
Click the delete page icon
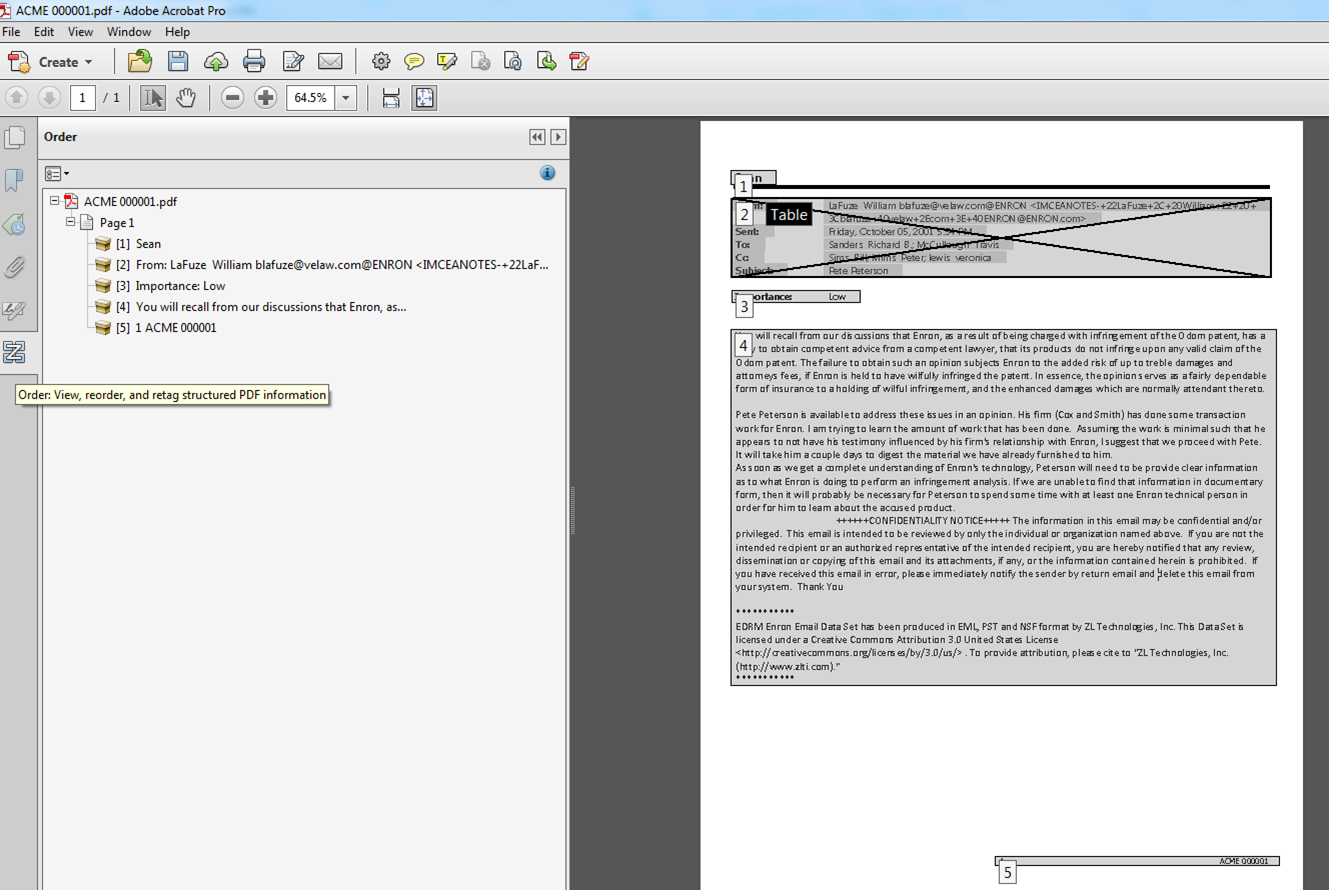480,62
